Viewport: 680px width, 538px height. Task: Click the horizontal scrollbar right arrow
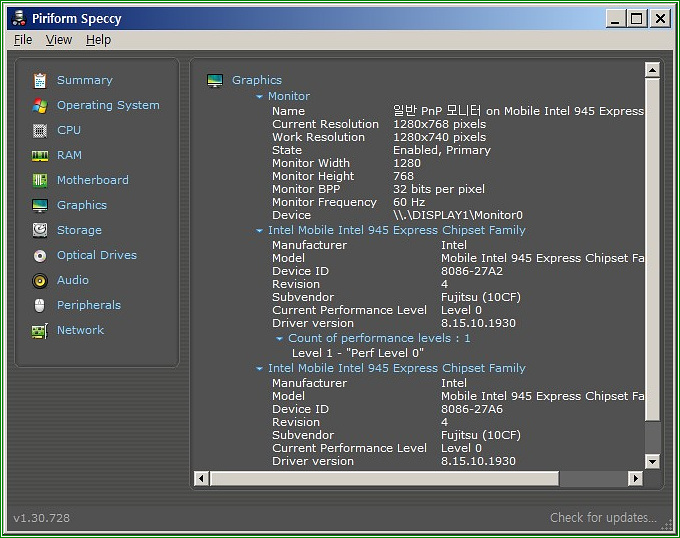click(635, 479)
